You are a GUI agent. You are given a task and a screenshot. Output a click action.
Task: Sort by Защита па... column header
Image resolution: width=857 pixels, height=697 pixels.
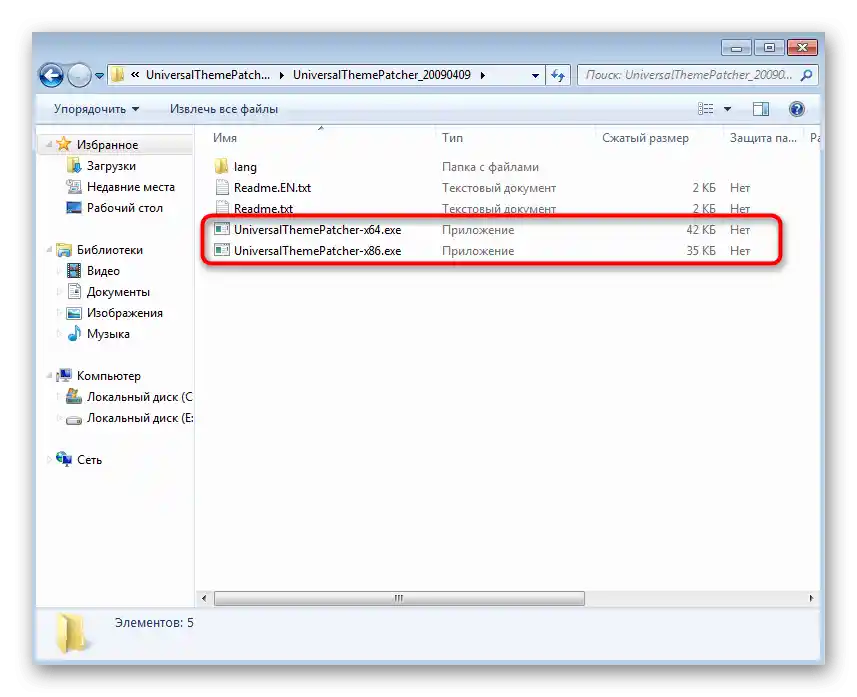click(x=763, y=138)
